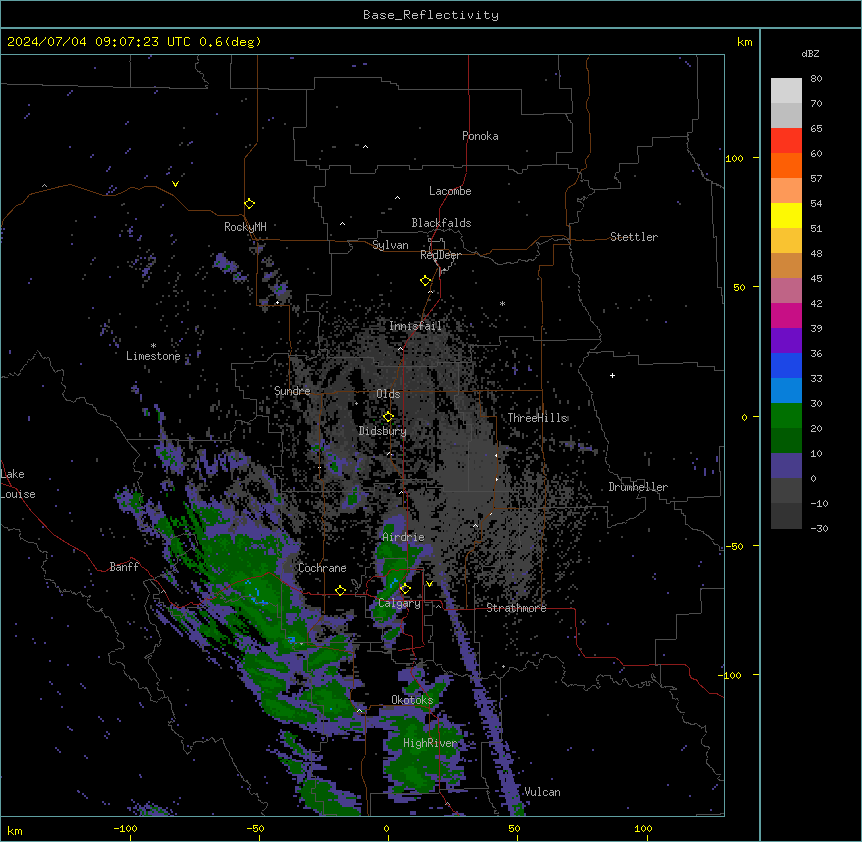This screenshot has width=862, height=842.
Task: Click the Vulcan label
Action: [x=543, y=792]
